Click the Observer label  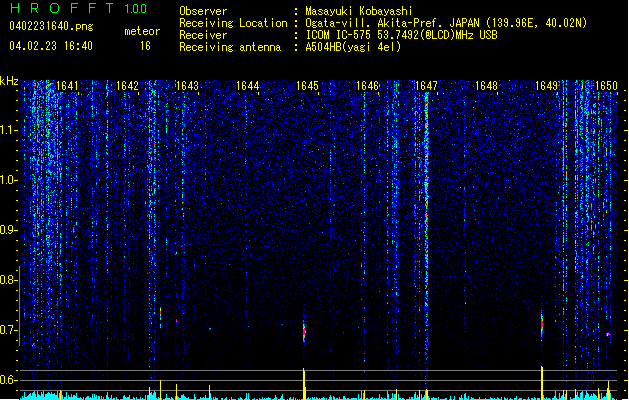coord(203,11)
